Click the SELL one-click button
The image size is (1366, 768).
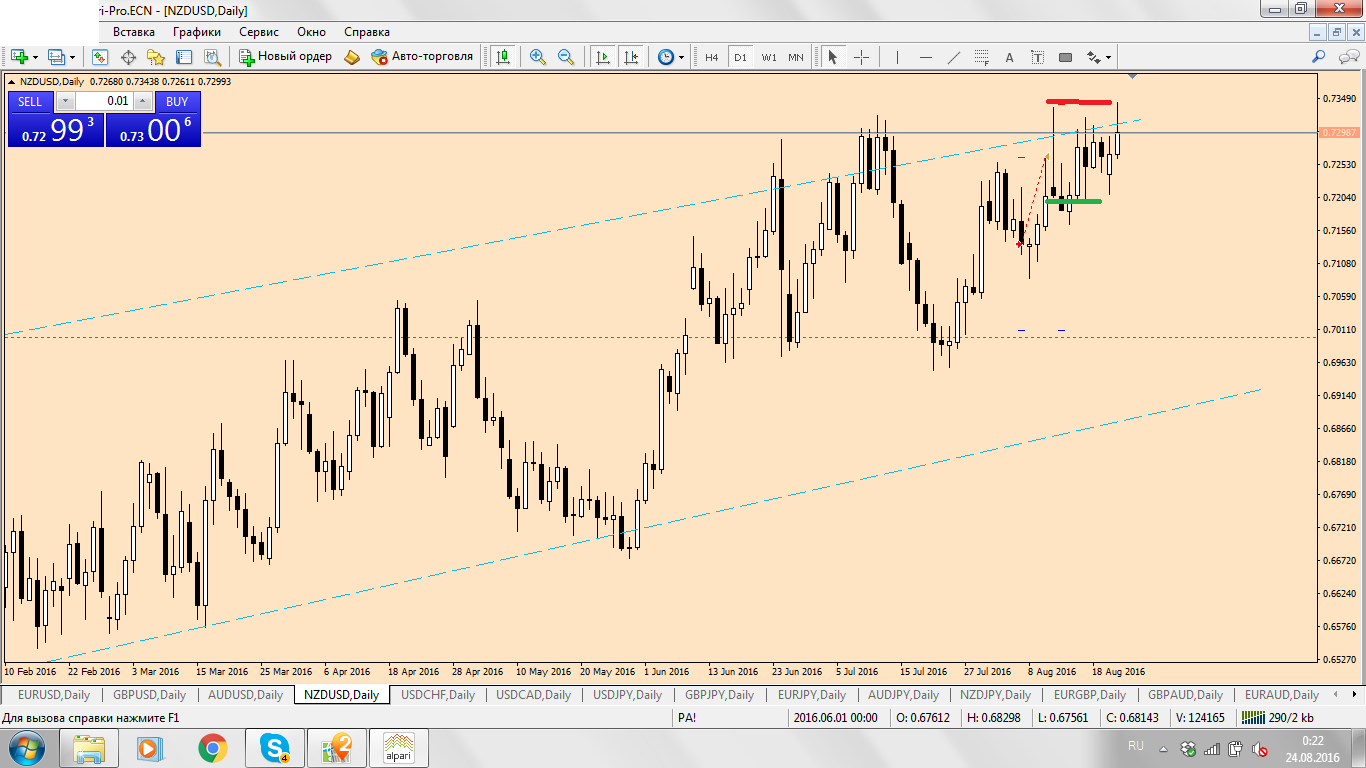click(x=31, y=101)
